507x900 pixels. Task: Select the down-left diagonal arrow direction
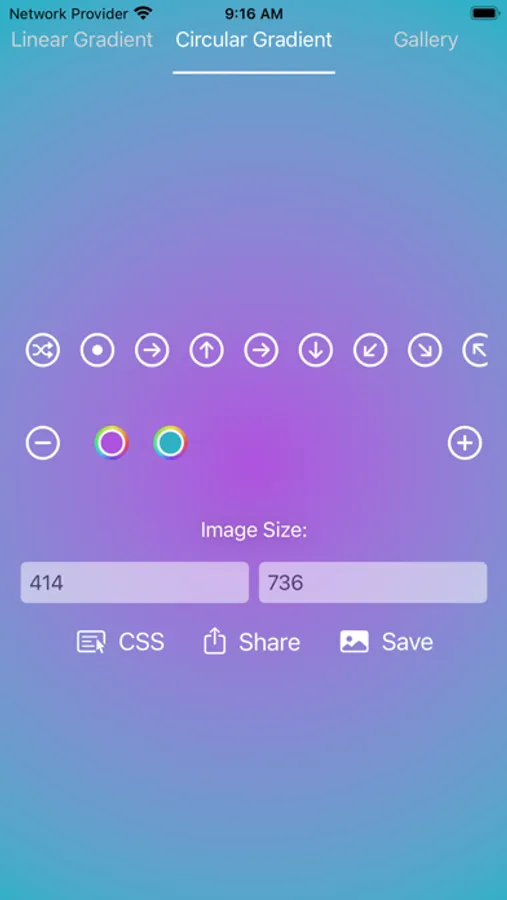coord(370,350)
